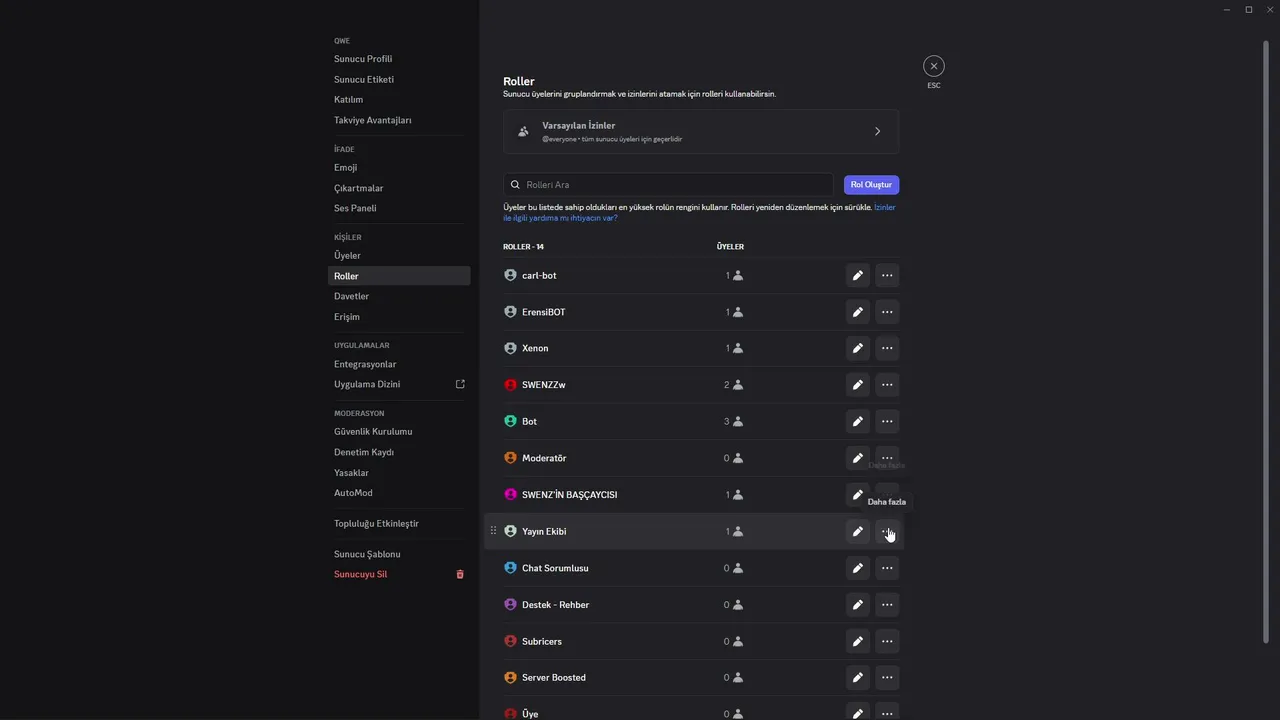The image size is (1280, 720).
Task: Open more options for Bot role
Action: 887,421
